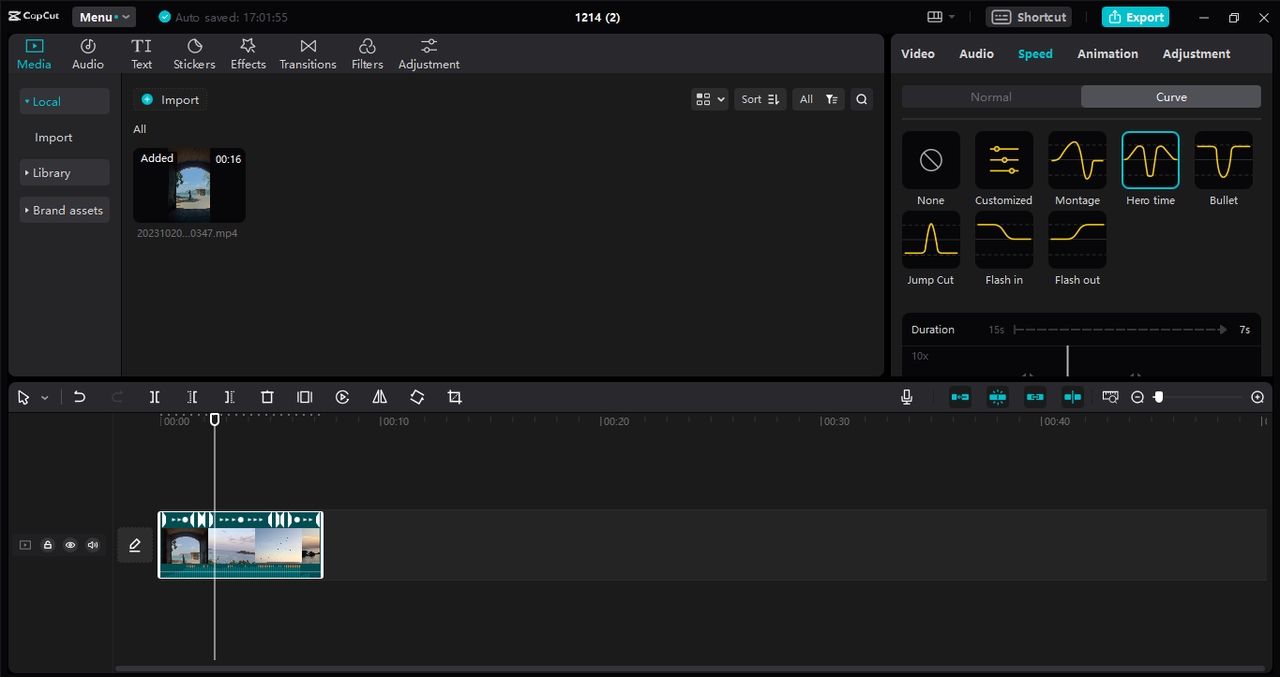Viewport: 1280px width, 677px height.
Task: Search media with magnifier icon
Action: coord(861,99)
